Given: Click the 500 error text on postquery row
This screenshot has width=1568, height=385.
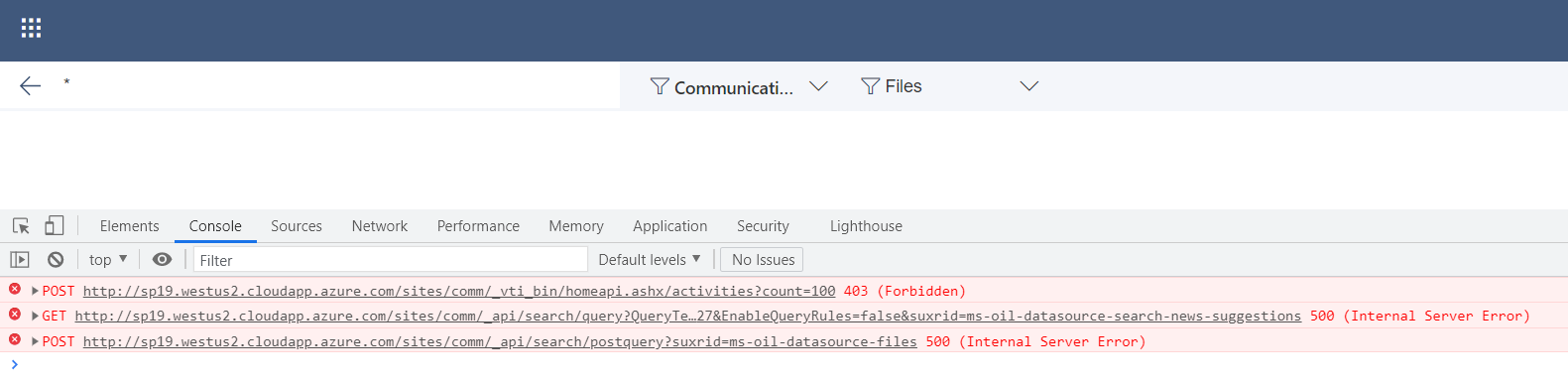Looking at the screenshot, I should tap(1035, 341).
